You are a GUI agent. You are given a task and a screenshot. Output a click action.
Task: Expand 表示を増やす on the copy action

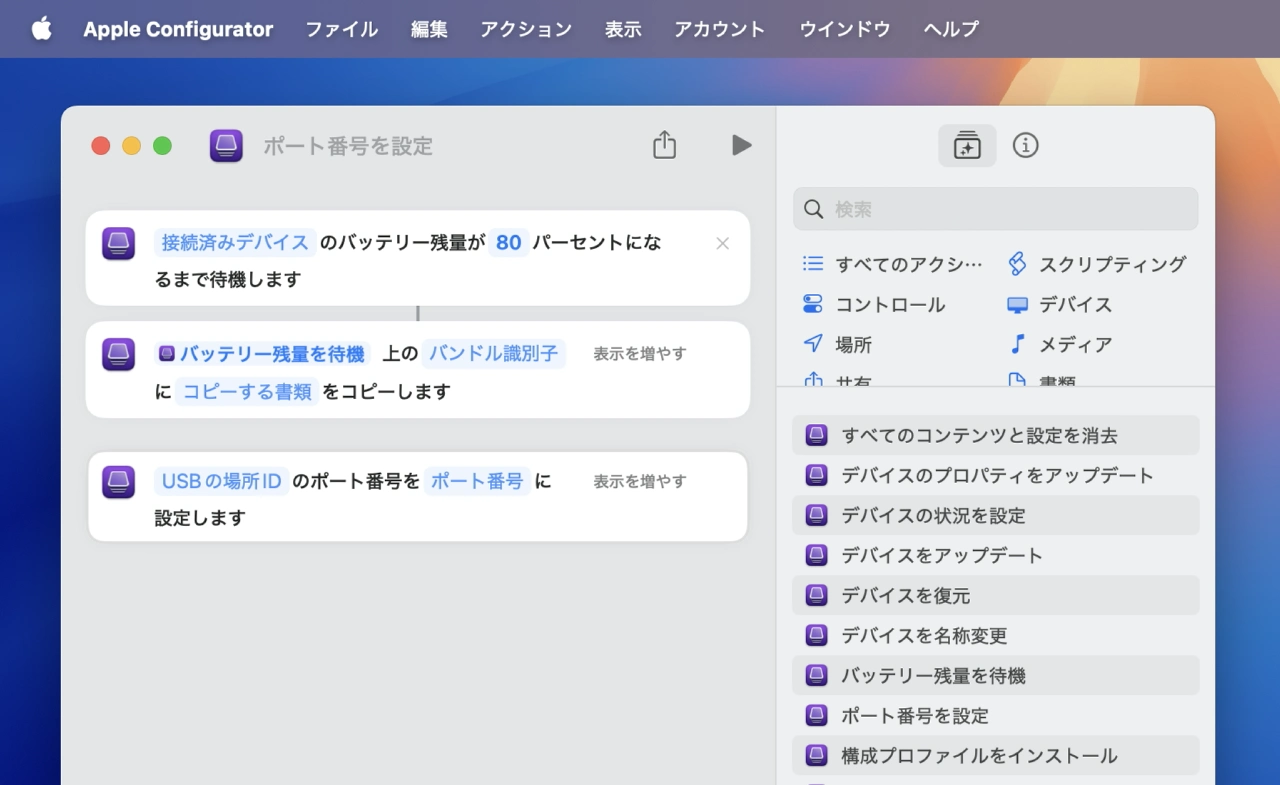pos(639,353)
